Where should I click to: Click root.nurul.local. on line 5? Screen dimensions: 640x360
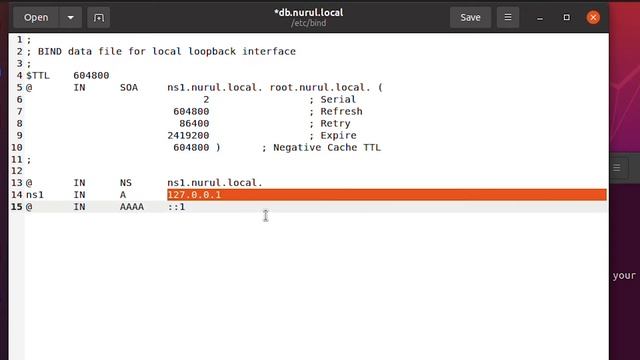(x=320, y=87)
